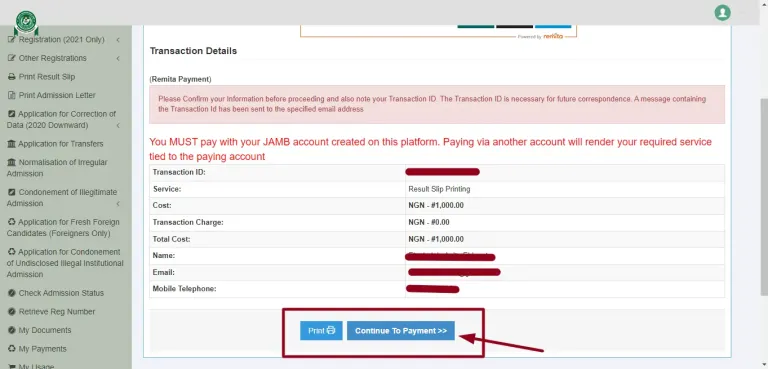768x369 pixels.
Task: Open My Payments in sidebar
Action: (x=43, y=349)
